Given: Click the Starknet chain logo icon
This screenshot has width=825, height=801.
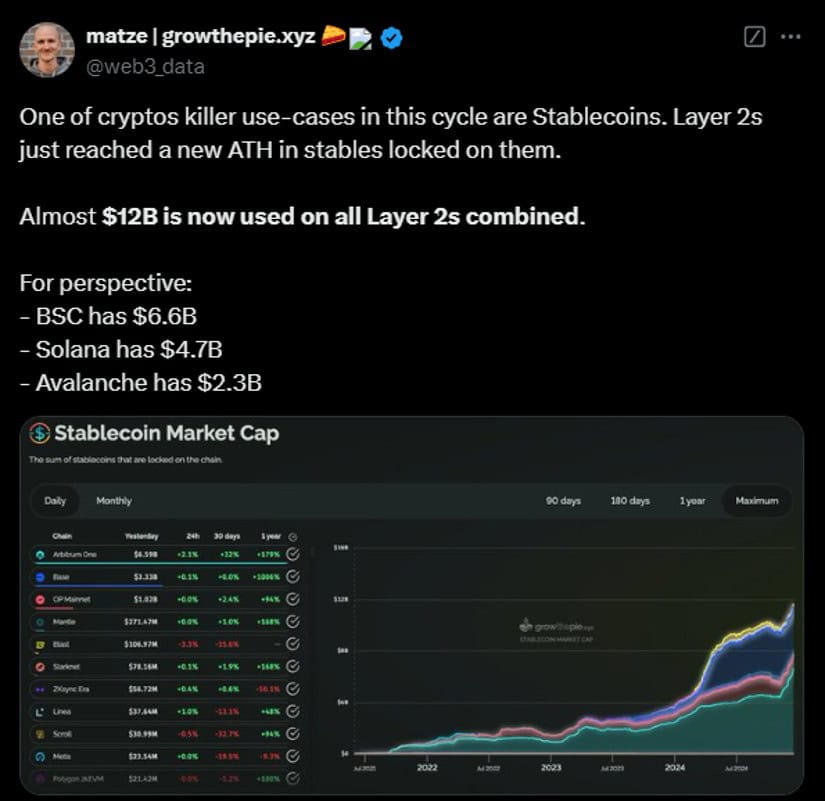Looking at the screenshot, I should [40, 667].
